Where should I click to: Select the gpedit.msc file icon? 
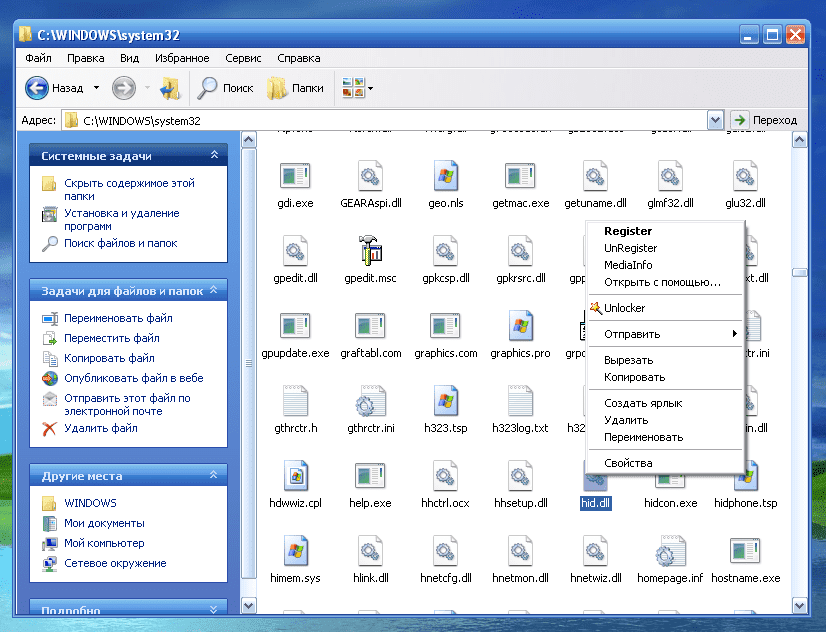point(370,251)
